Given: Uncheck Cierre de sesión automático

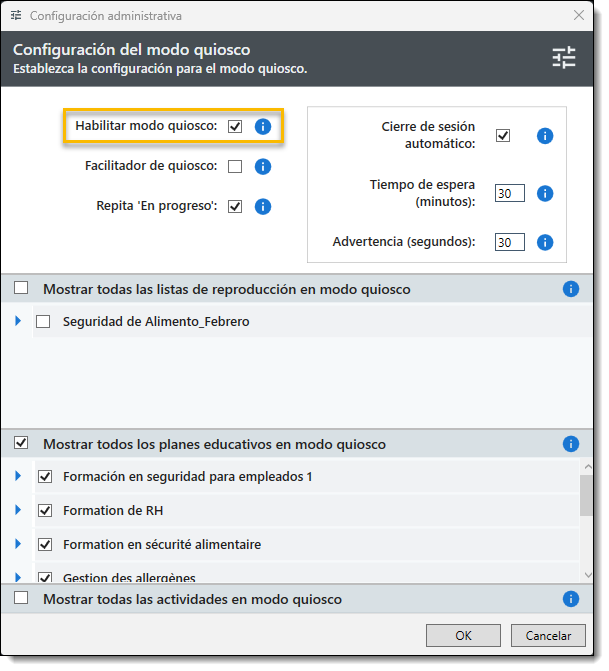Looking at the screenshot, I should click(x=503, y=136).
